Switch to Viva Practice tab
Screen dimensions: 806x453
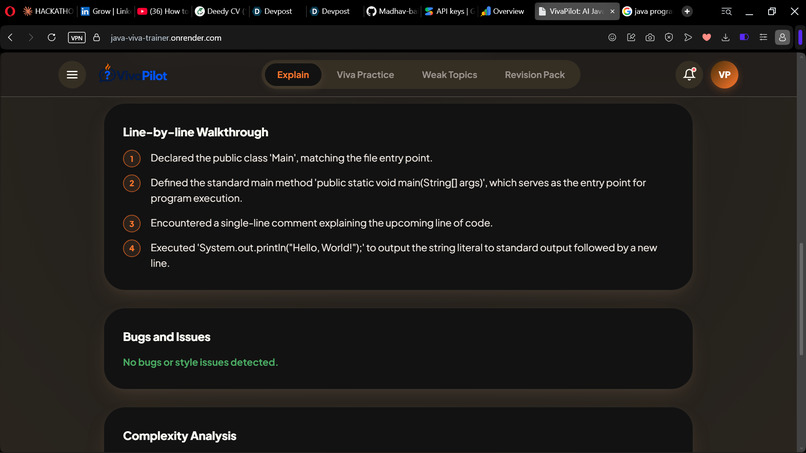(365, 75)
